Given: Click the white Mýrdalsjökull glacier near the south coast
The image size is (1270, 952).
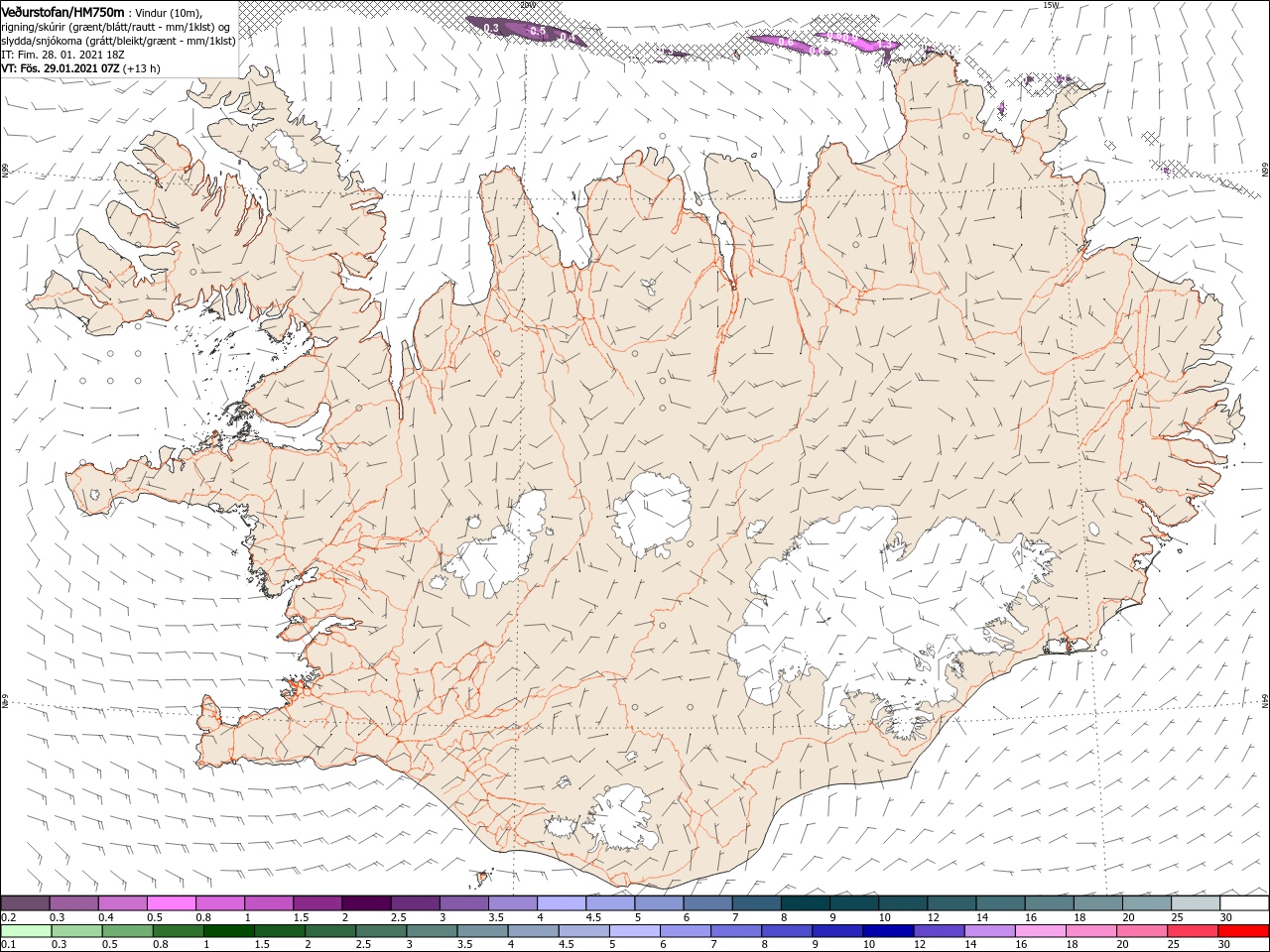Looking at the screenshot, I should click(x=621, y=819).
